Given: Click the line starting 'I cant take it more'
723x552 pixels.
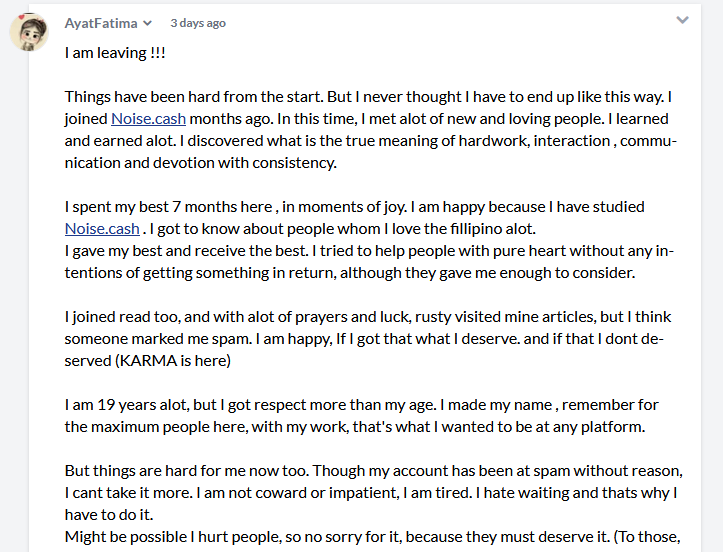Looking at the screenshot, I should (x=371, y=493).
